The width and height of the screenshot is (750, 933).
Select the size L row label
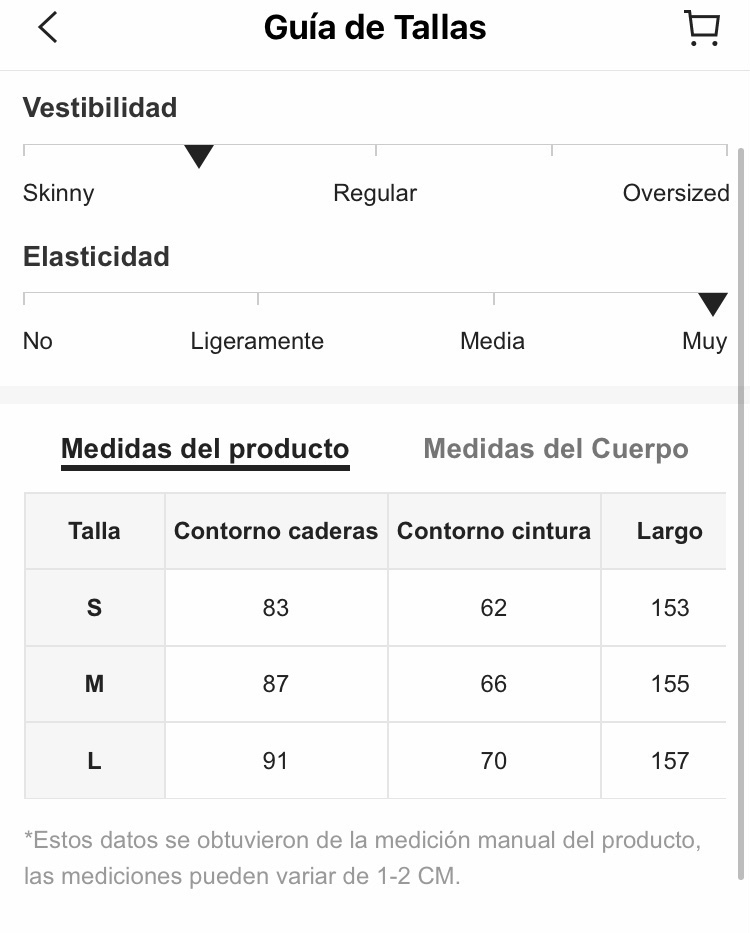(95, 760)
